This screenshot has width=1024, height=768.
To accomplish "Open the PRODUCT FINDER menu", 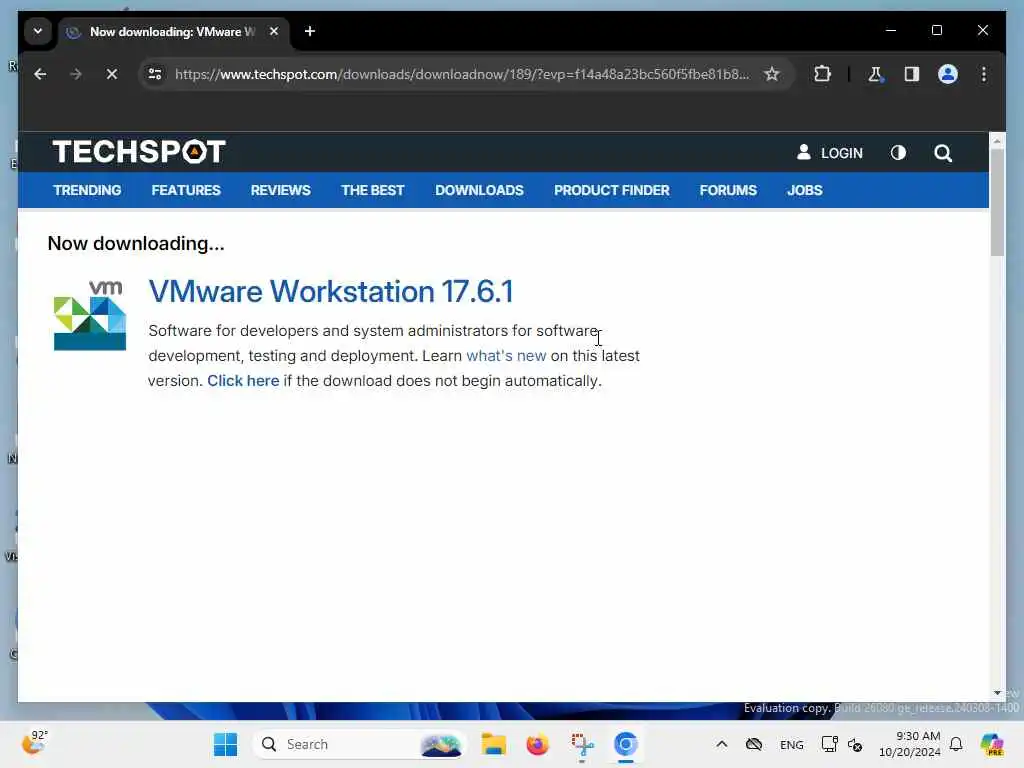I will pyautogui.click(x=612, y=190).
